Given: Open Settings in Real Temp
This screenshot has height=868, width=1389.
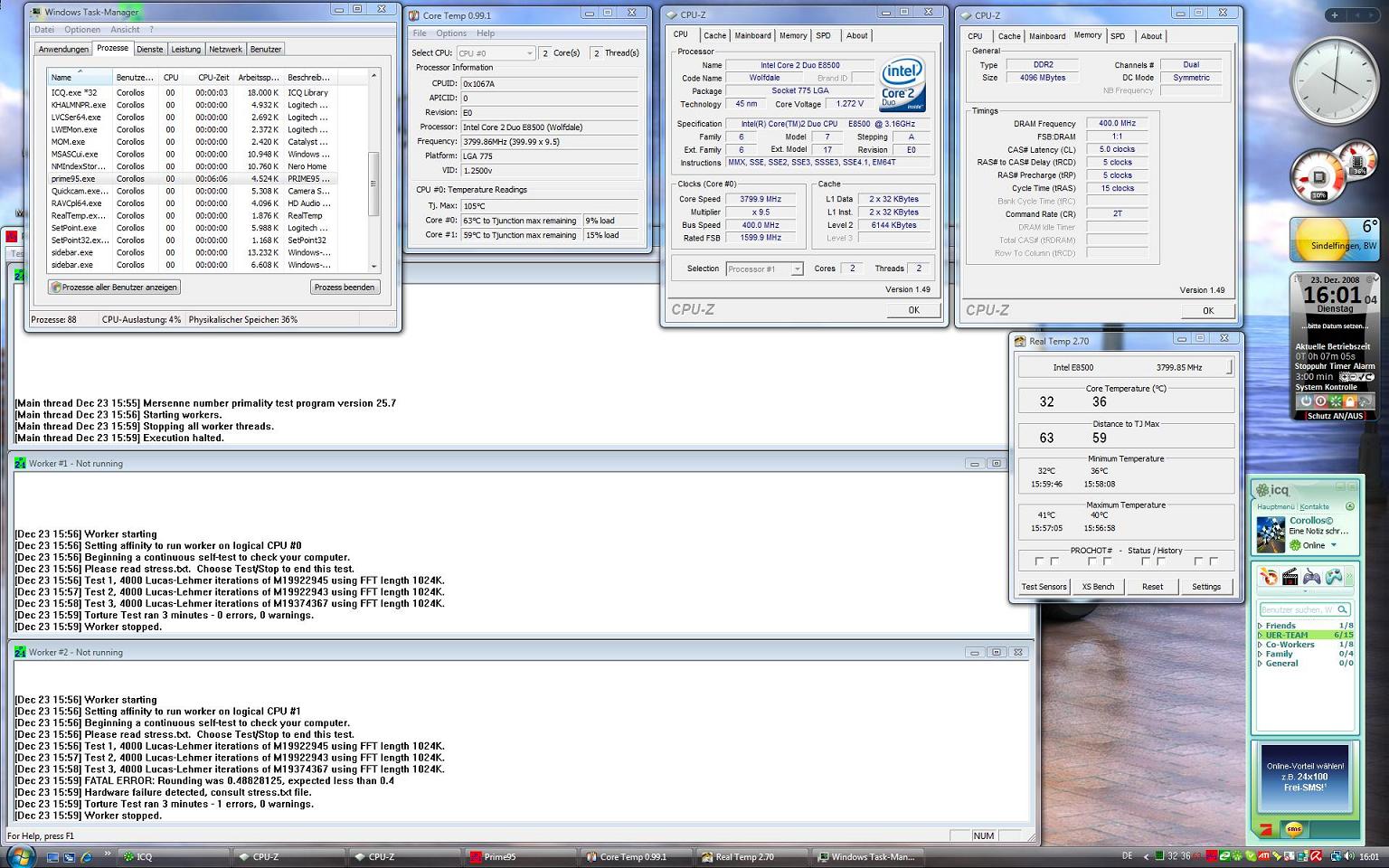Looking at the screenshot, I should pyautogui.click(x=1206, y=587).
